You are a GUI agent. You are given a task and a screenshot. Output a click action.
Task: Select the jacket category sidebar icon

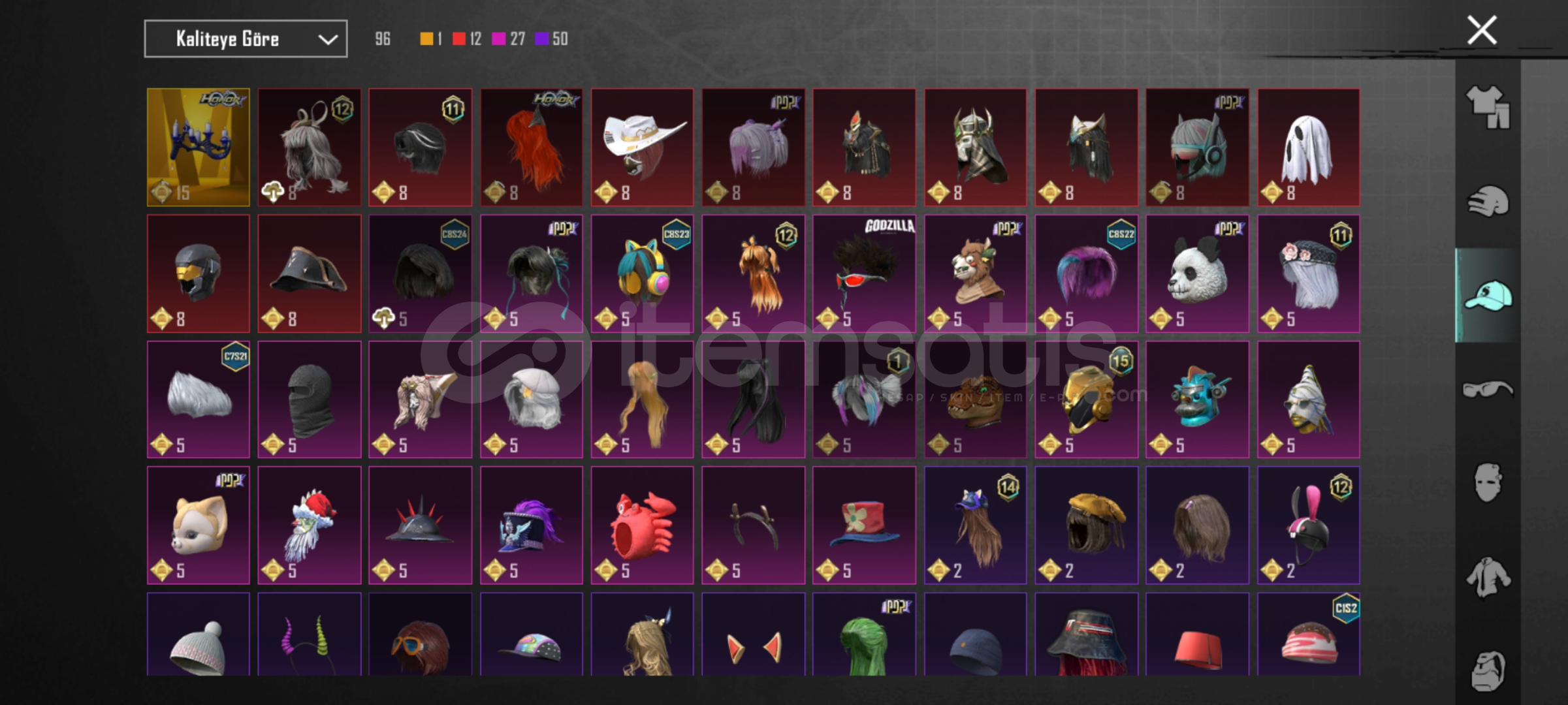[x=1488, y=577]
